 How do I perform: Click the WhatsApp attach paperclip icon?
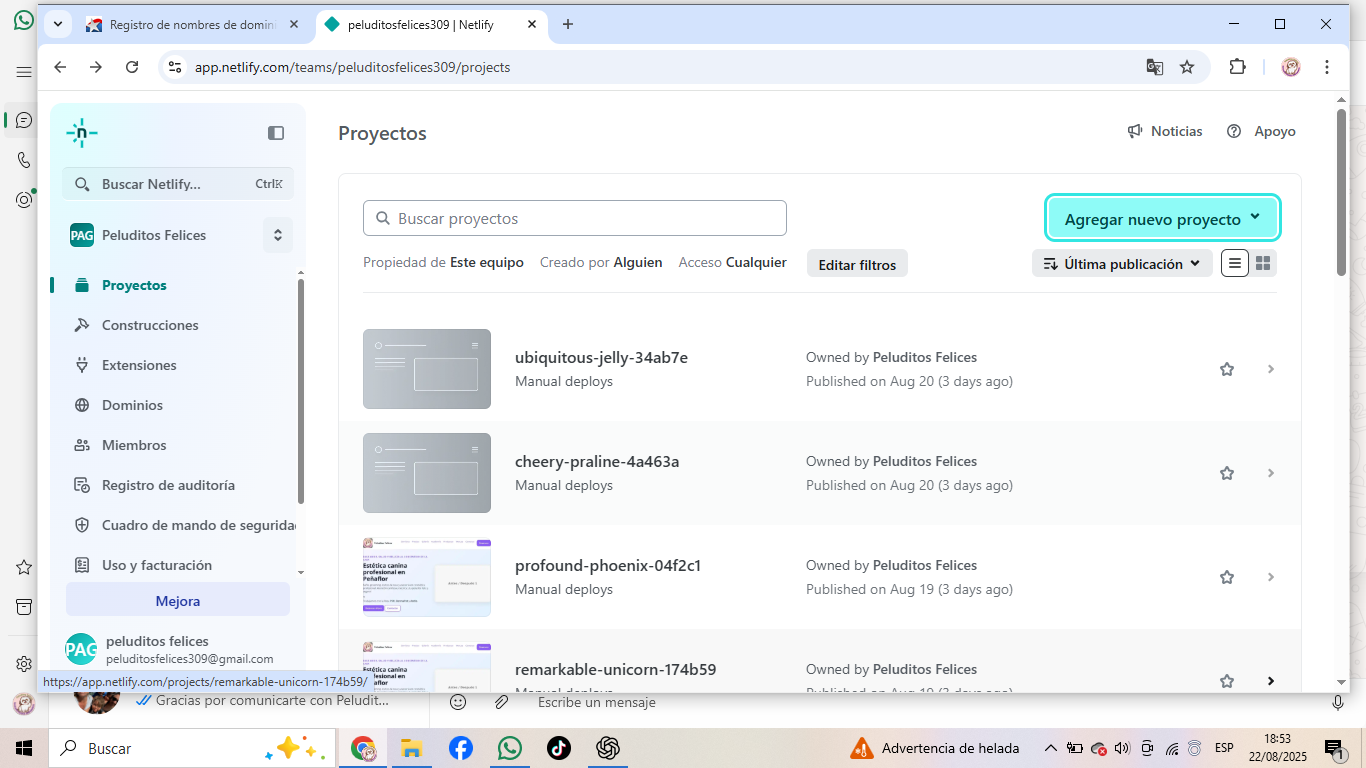point(502,702)
